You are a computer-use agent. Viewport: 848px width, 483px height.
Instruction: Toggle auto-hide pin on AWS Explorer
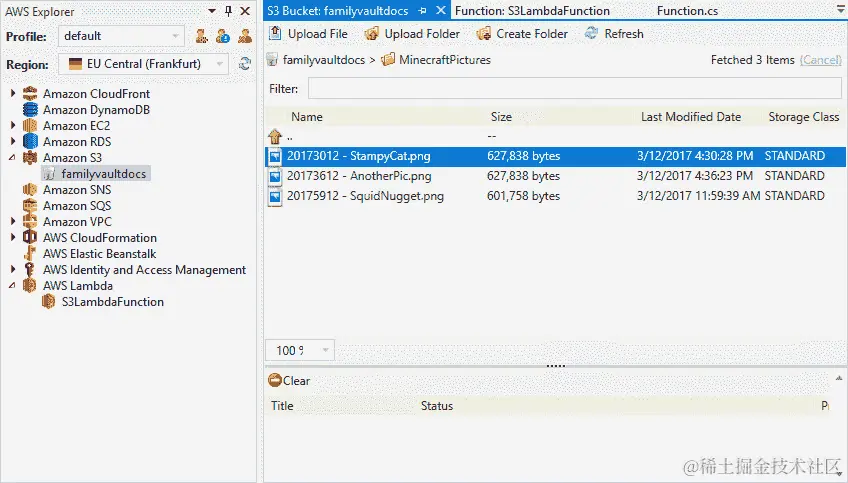(228, 11)
